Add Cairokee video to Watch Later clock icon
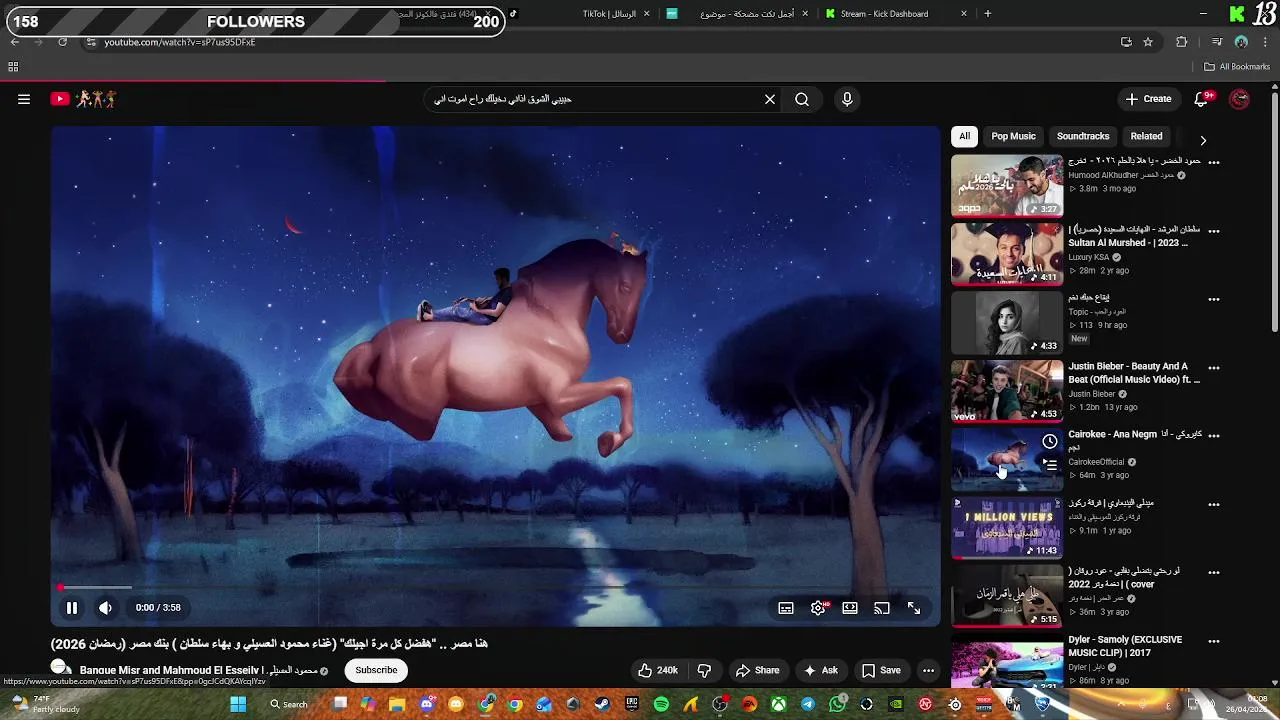This screenshot has height=720, width=1280. click(x=1049, y=441)
